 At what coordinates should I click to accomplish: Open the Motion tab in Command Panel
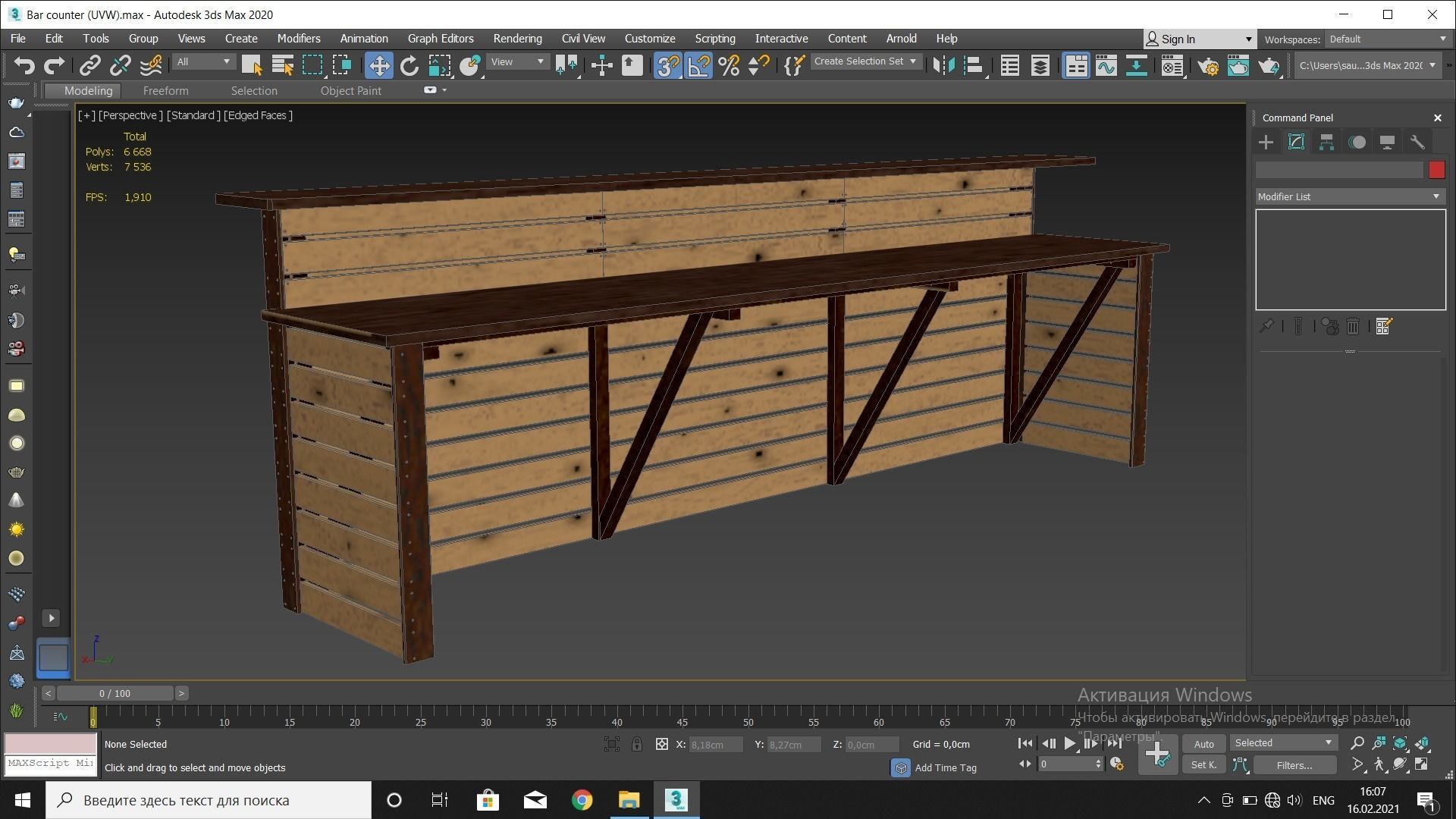(x=1357, y=143)
